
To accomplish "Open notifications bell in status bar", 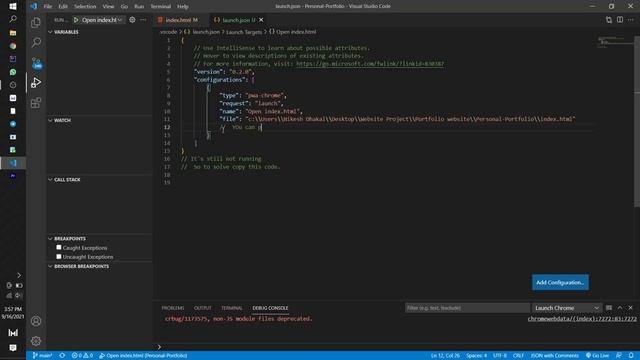I will (x=631, y=356).
